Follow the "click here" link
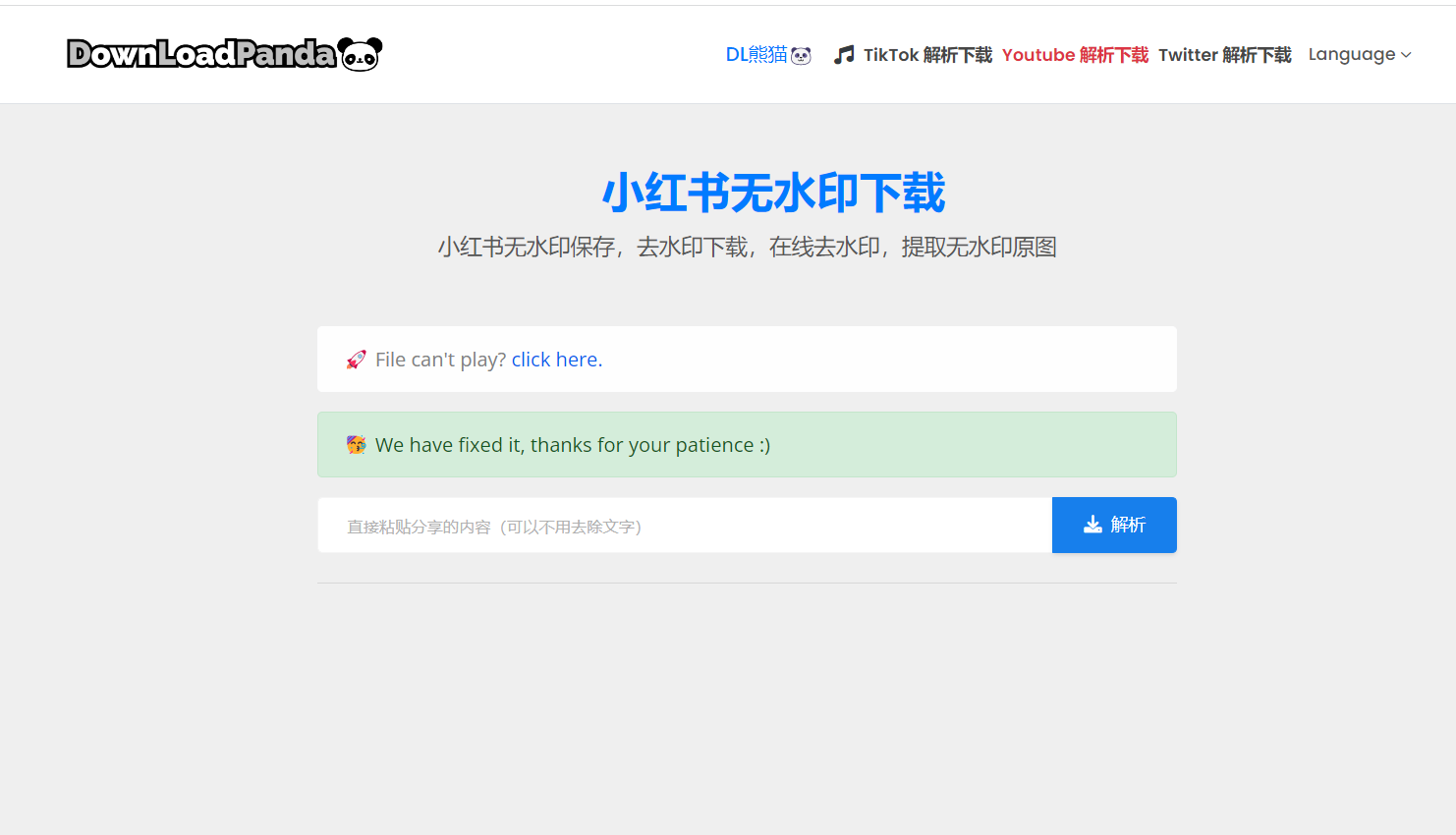1456x835 pixels. (556, 360)
